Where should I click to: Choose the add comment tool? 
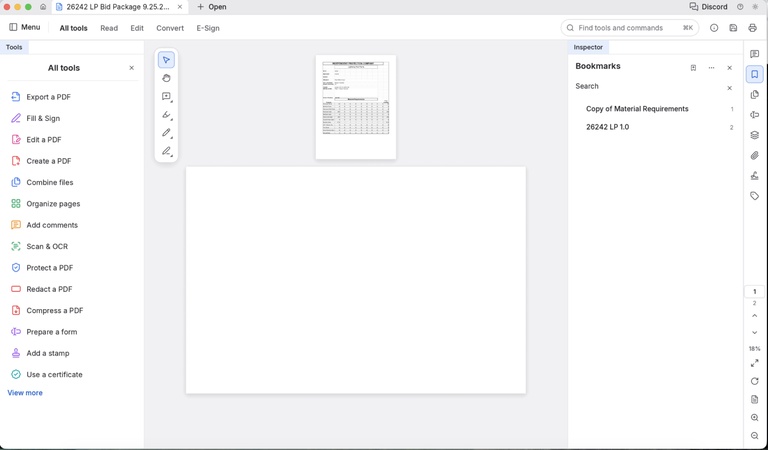tap(166, 96)
